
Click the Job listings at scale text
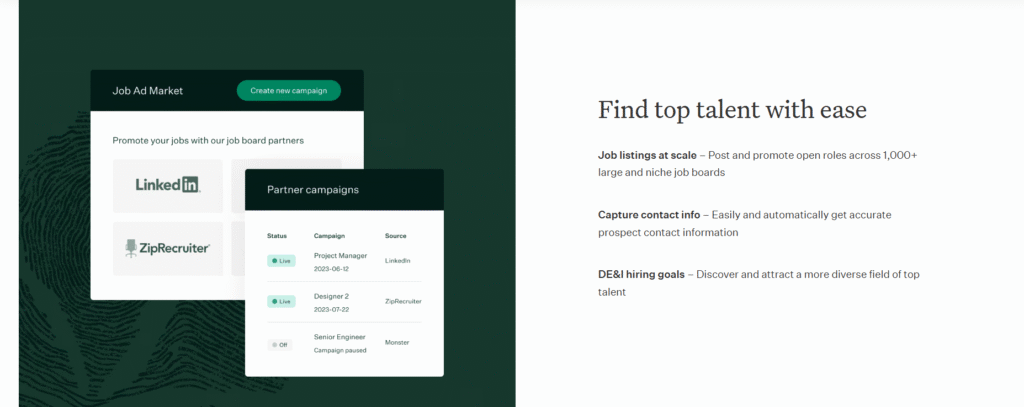[647, 155]
